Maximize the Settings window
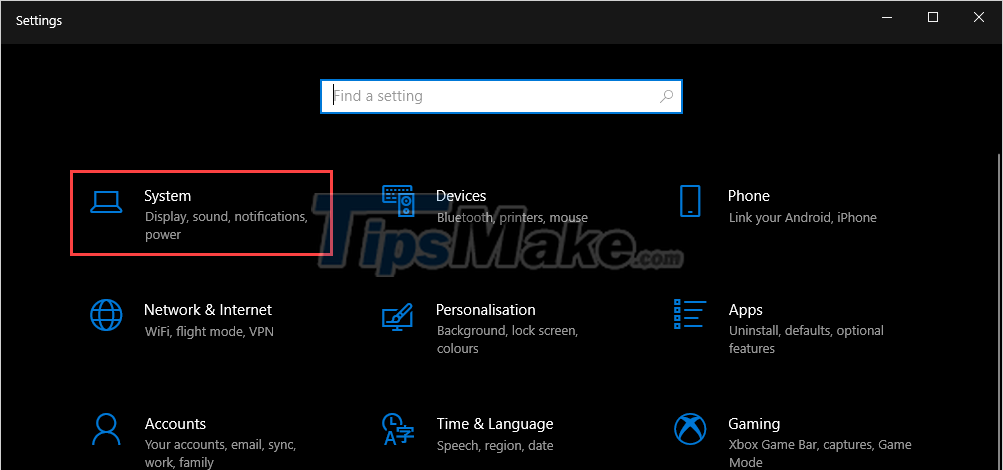Viewport: 1003px width, 470px height. [933, 18]
